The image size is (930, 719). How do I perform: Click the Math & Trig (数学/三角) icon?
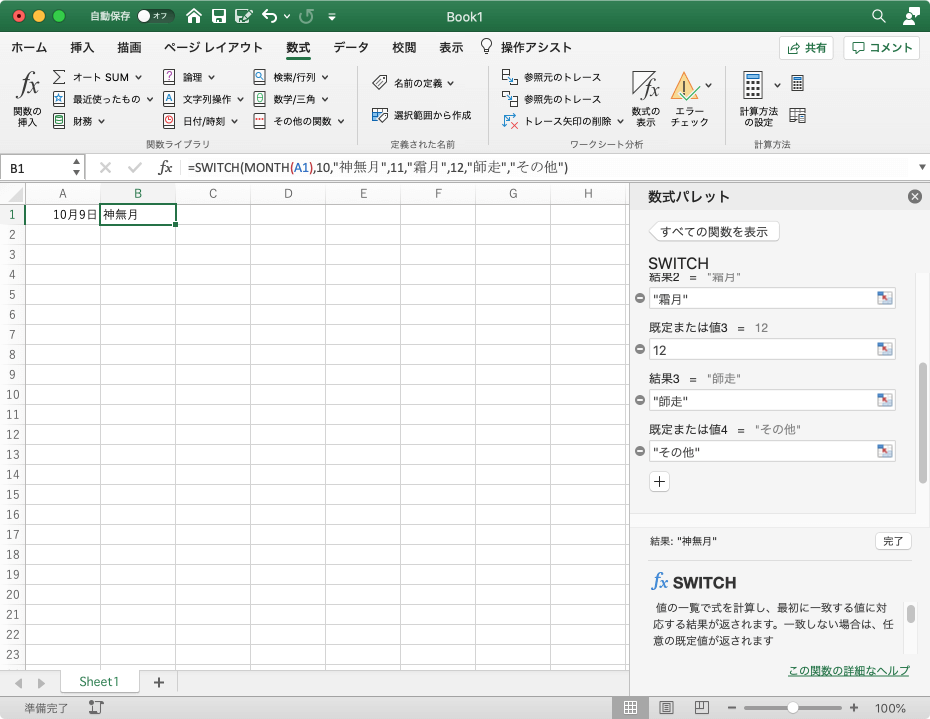click(260, 99)
